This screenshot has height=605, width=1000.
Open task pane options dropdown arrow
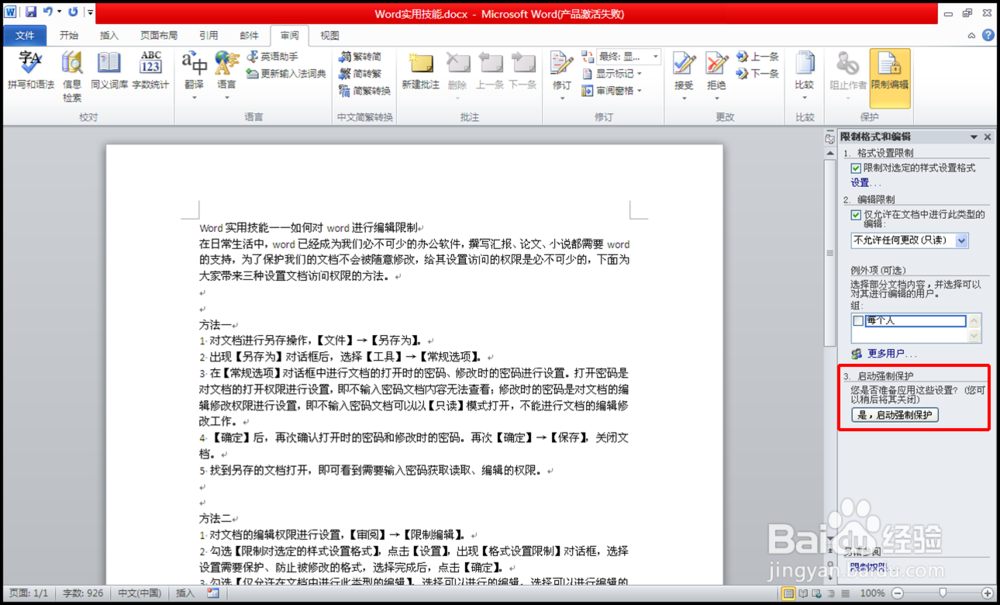974,137
